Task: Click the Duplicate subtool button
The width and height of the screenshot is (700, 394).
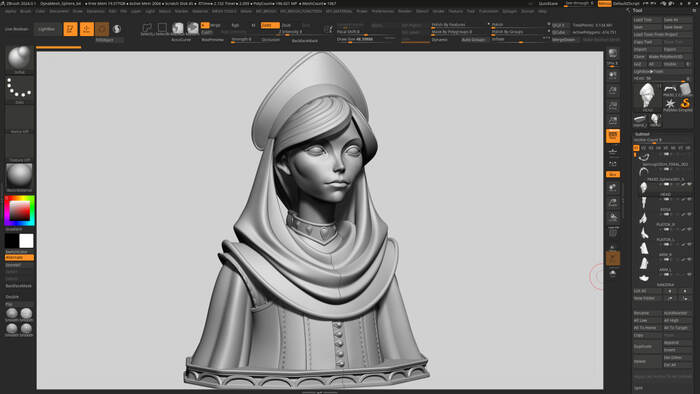Action: (x=647, y=346)
